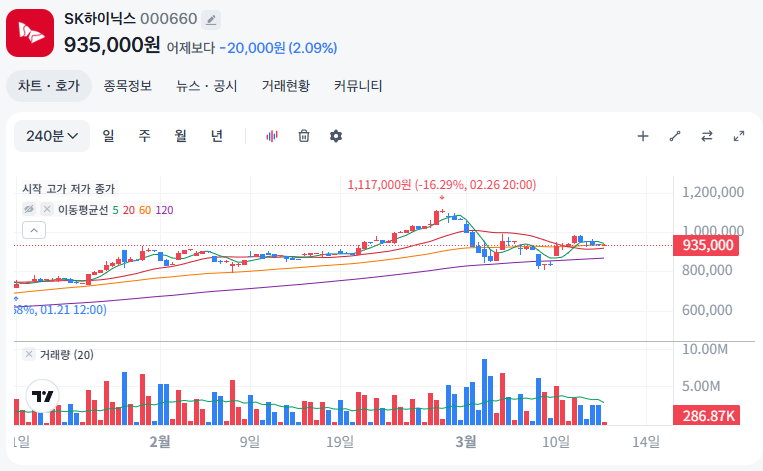
Task: Click the 600,000 price axis label
Action: [x=707, y=310]
